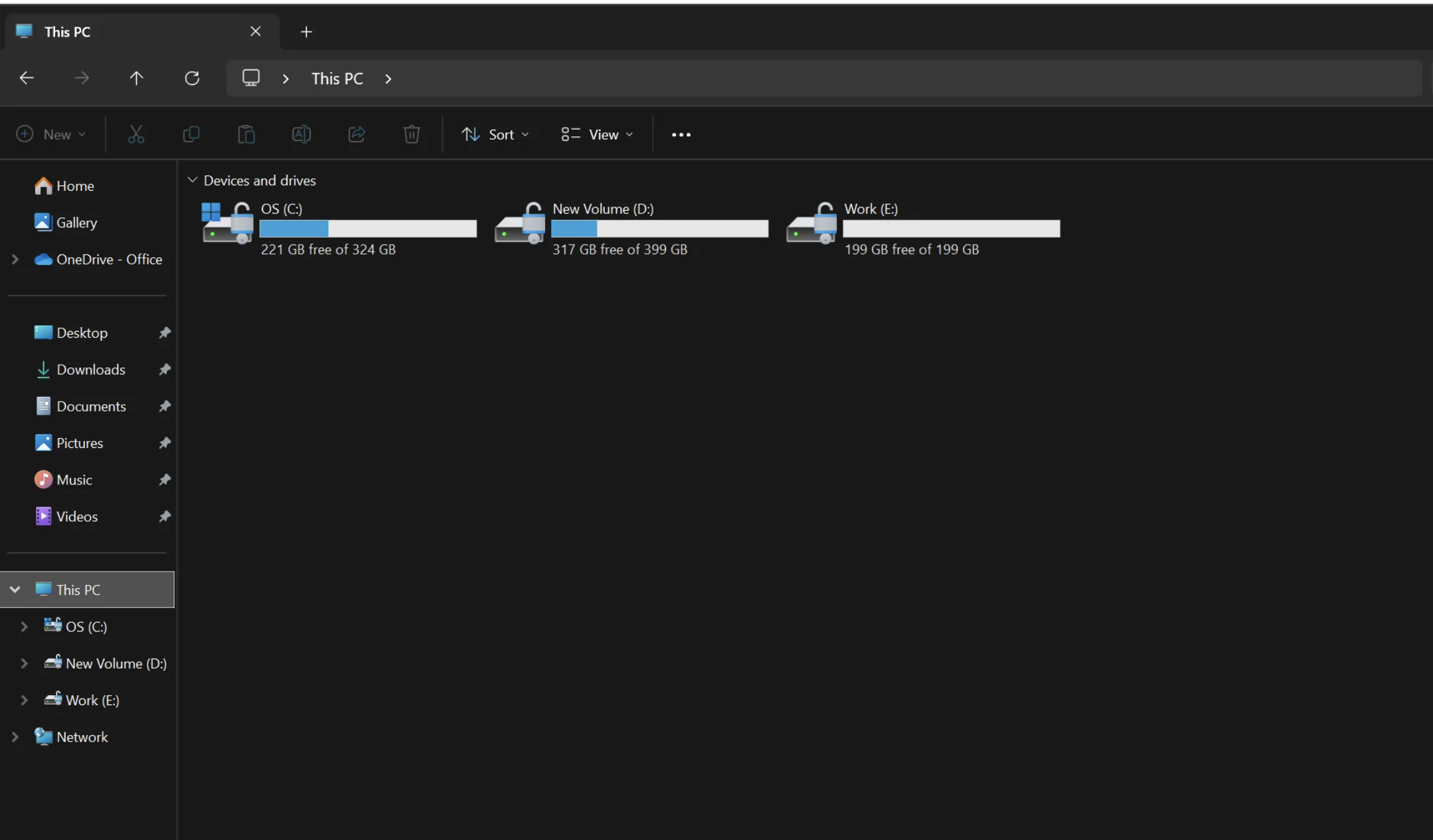Screen dimensions: 1433x840
Task: Click the Paste icon in the toolbar
Action: 246,134
